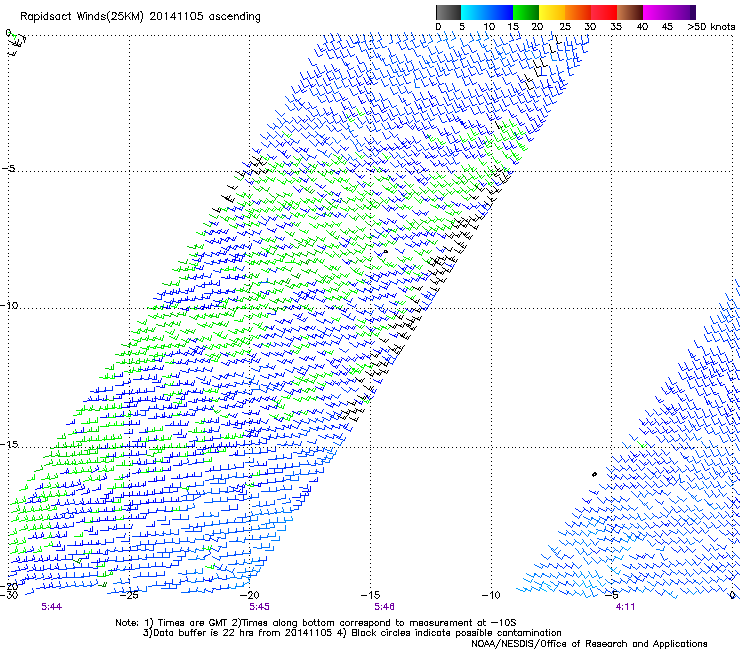Select the purple time label '5:44'
The width and height of the screenshot is (740, 650).
click(51, 607)
